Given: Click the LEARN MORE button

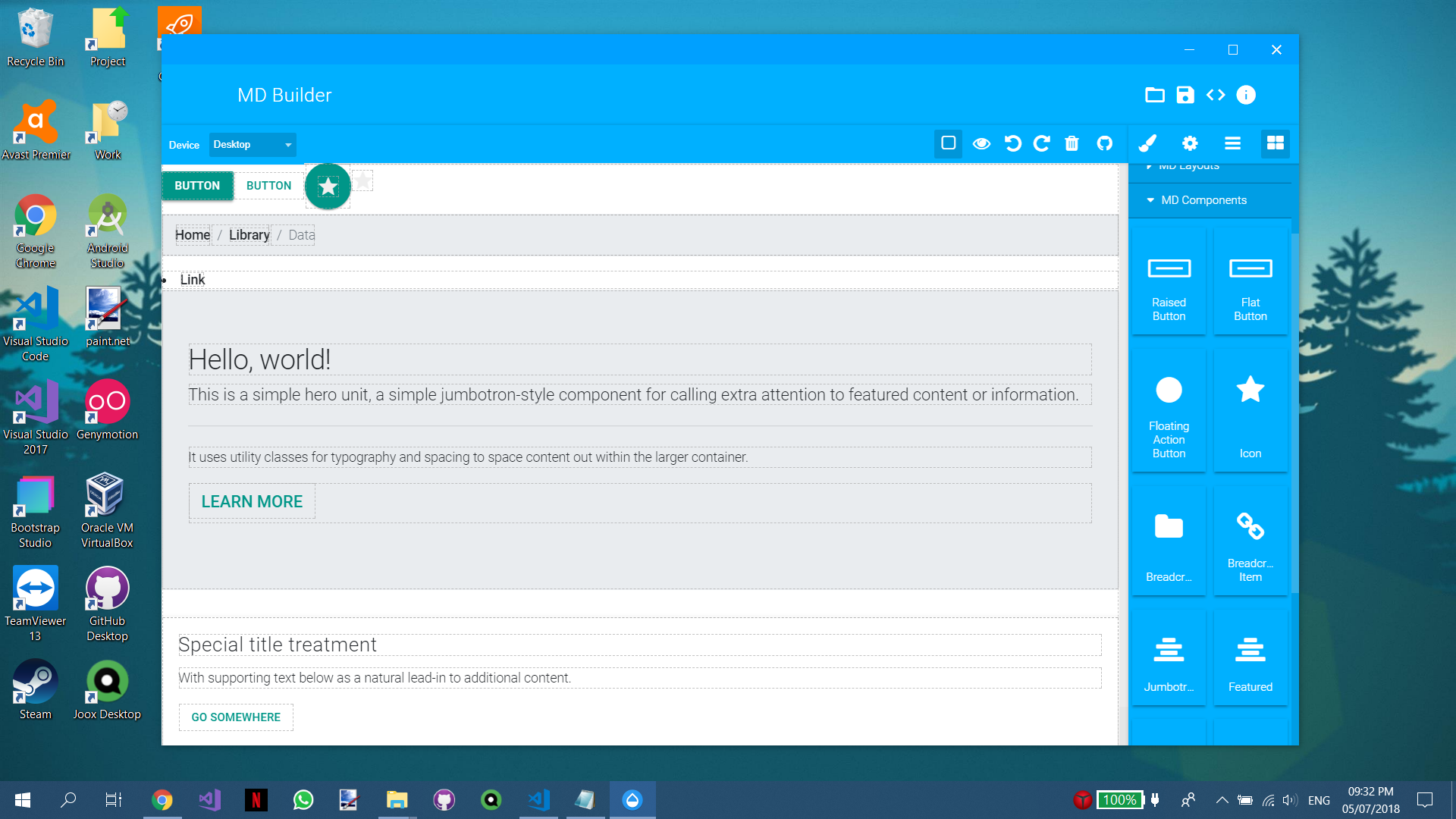Looking at the screenshot, I should coord(252,501).
